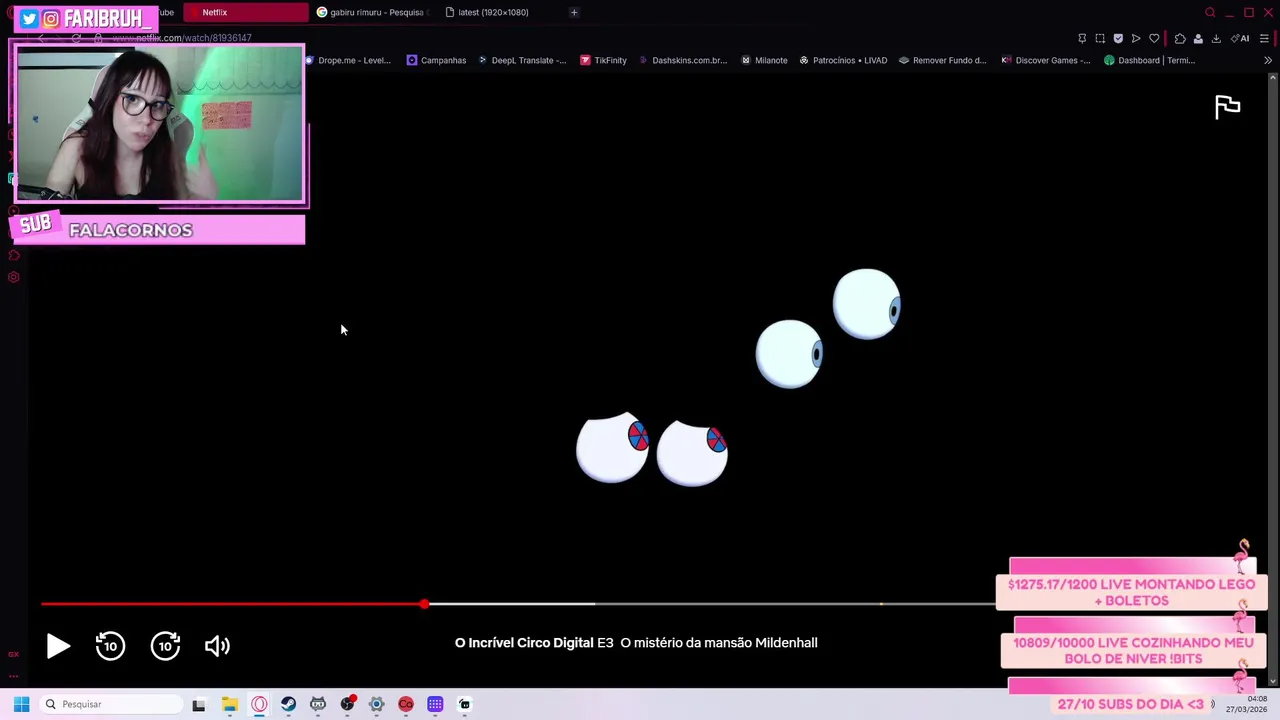Image resolution: width=1280 pixels, height=720 pixels.
Task: Click the Opera GX taskbar icon
Action: click(259, 704)
